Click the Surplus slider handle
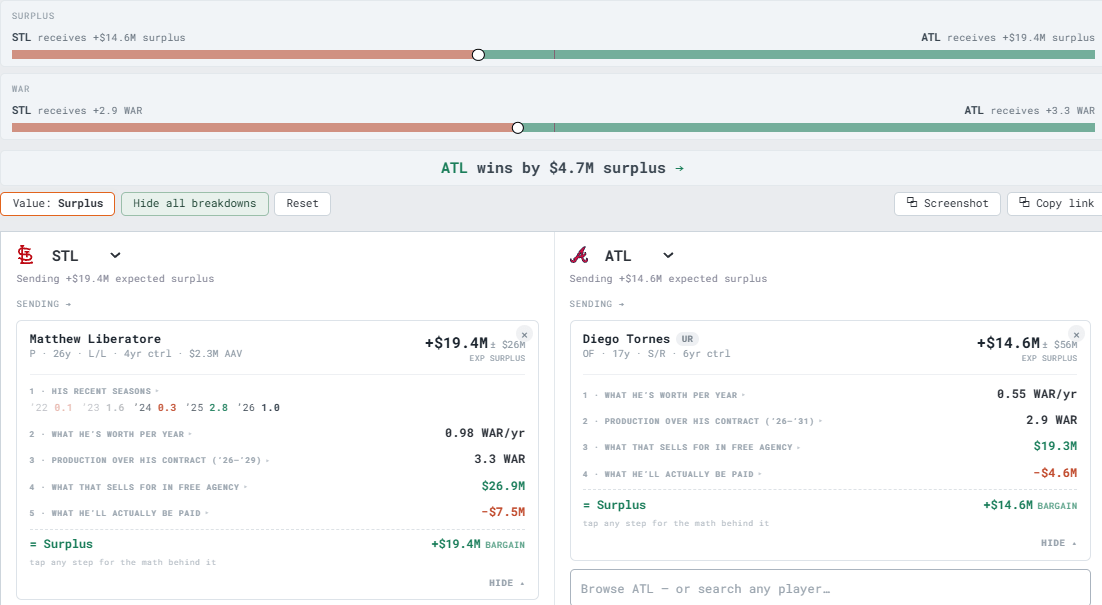The image size is (1102, 605). (478, 55)
